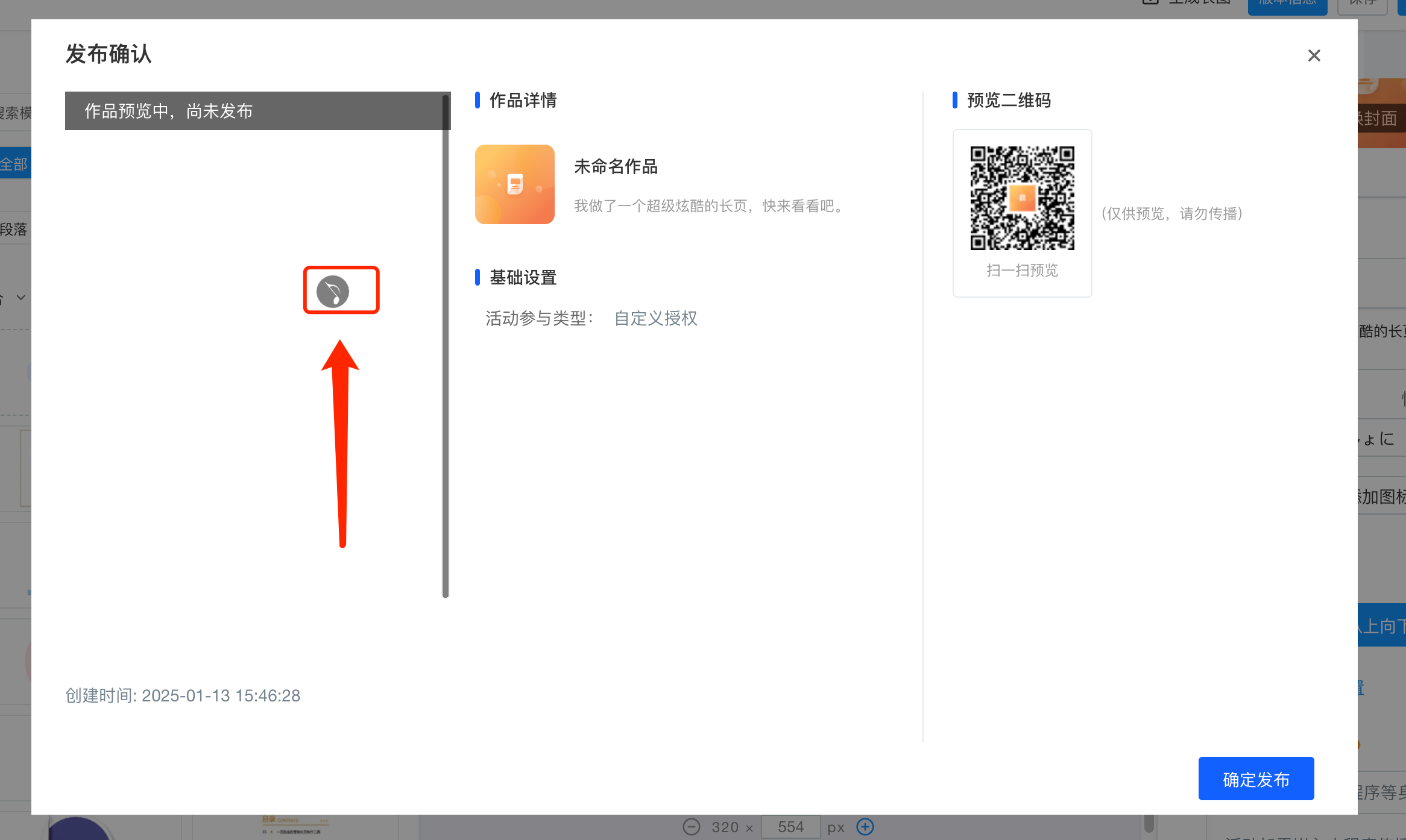Close the 发布确认 dialog with X
Screen dimensions: 1406x840
tap(1314, 55)
